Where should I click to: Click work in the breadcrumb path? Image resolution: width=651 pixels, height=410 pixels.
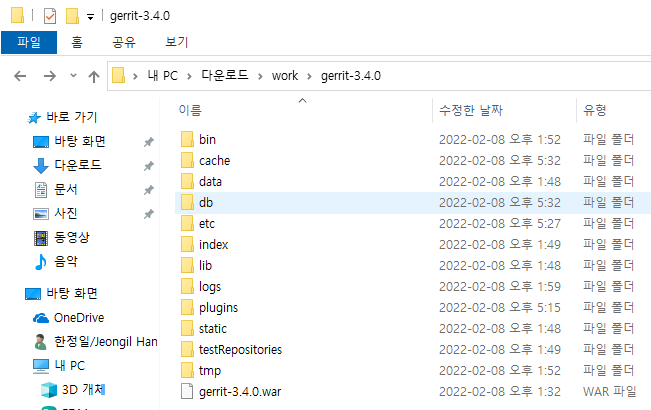pyautogui.click(x=285, y=76)
